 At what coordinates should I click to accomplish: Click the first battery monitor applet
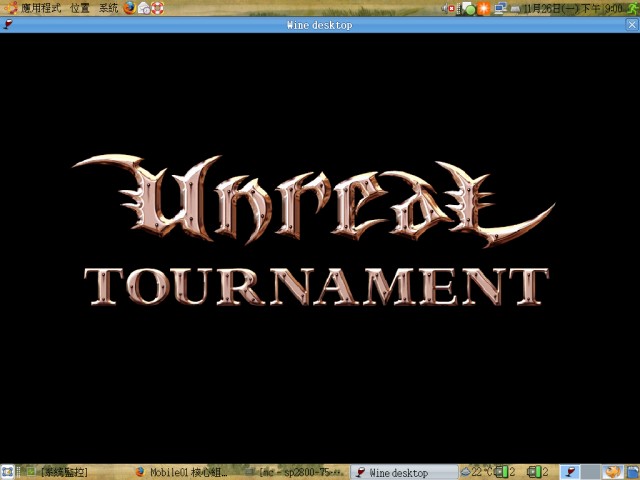504,472
